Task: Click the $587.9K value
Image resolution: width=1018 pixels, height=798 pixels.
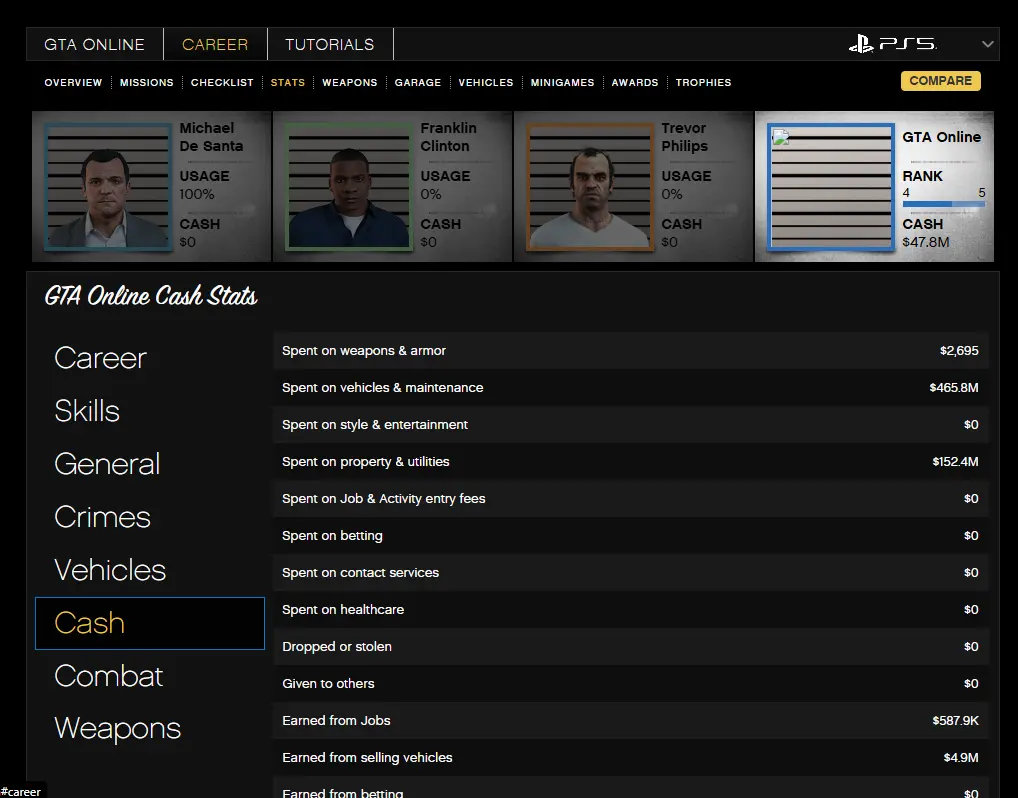Action: coord(955,721)
